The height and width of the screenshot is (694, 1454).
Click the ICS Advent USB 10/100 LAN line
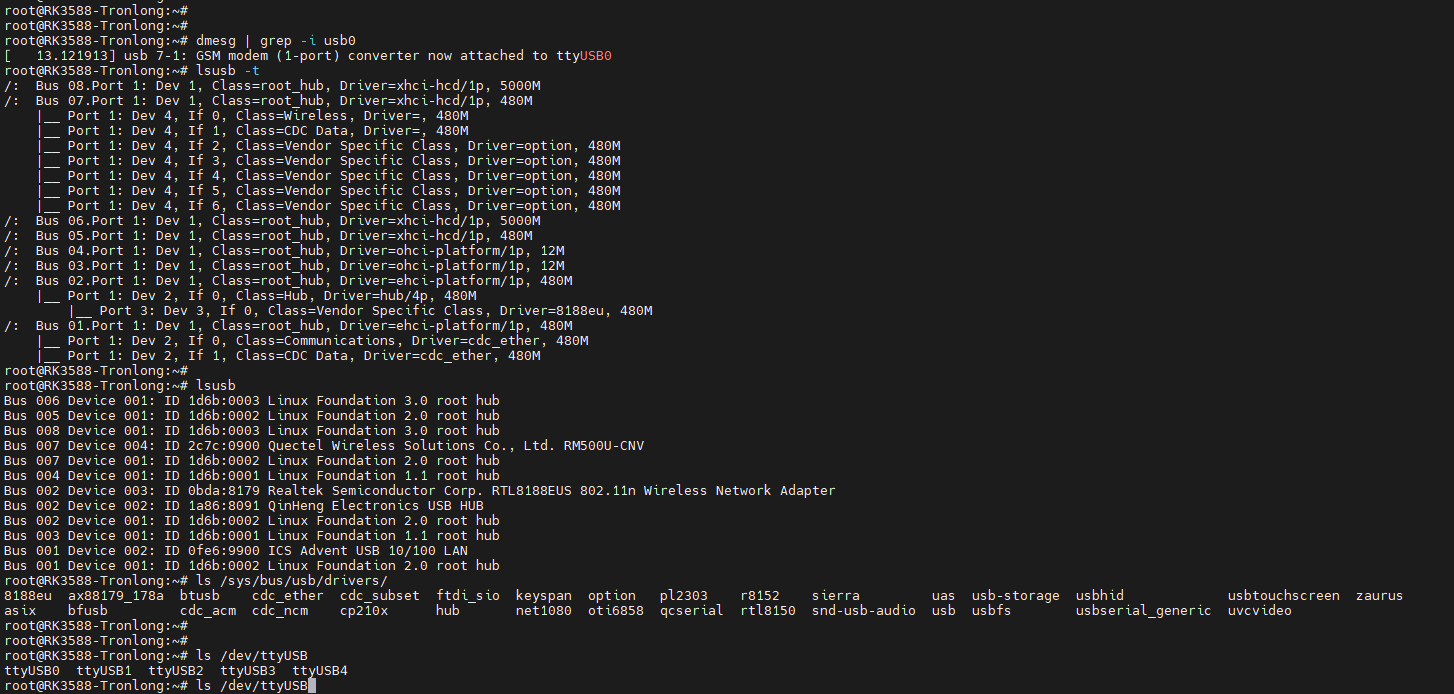pyautogui.click(x=235, y=551)
